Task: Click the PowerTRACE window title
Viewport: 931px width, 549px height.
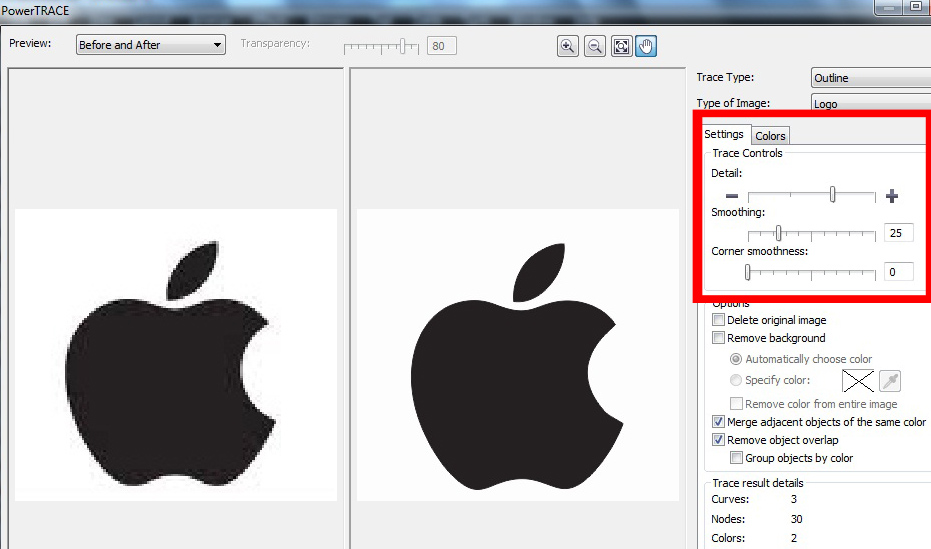Action: tap(35, 11)
